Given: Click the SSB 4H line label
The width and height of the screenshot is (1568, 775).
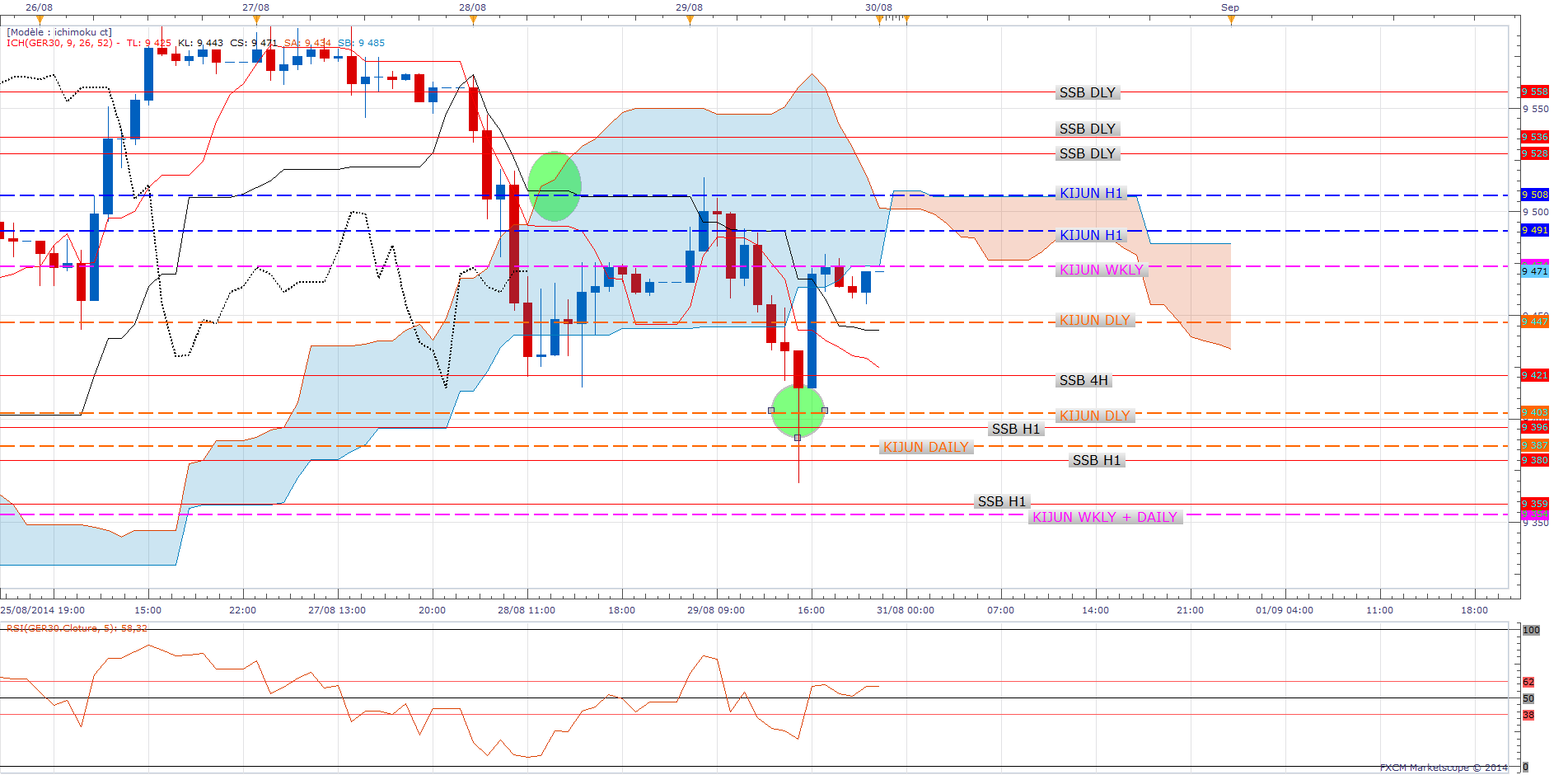Looking at the screenshot, I should 1084,380.
